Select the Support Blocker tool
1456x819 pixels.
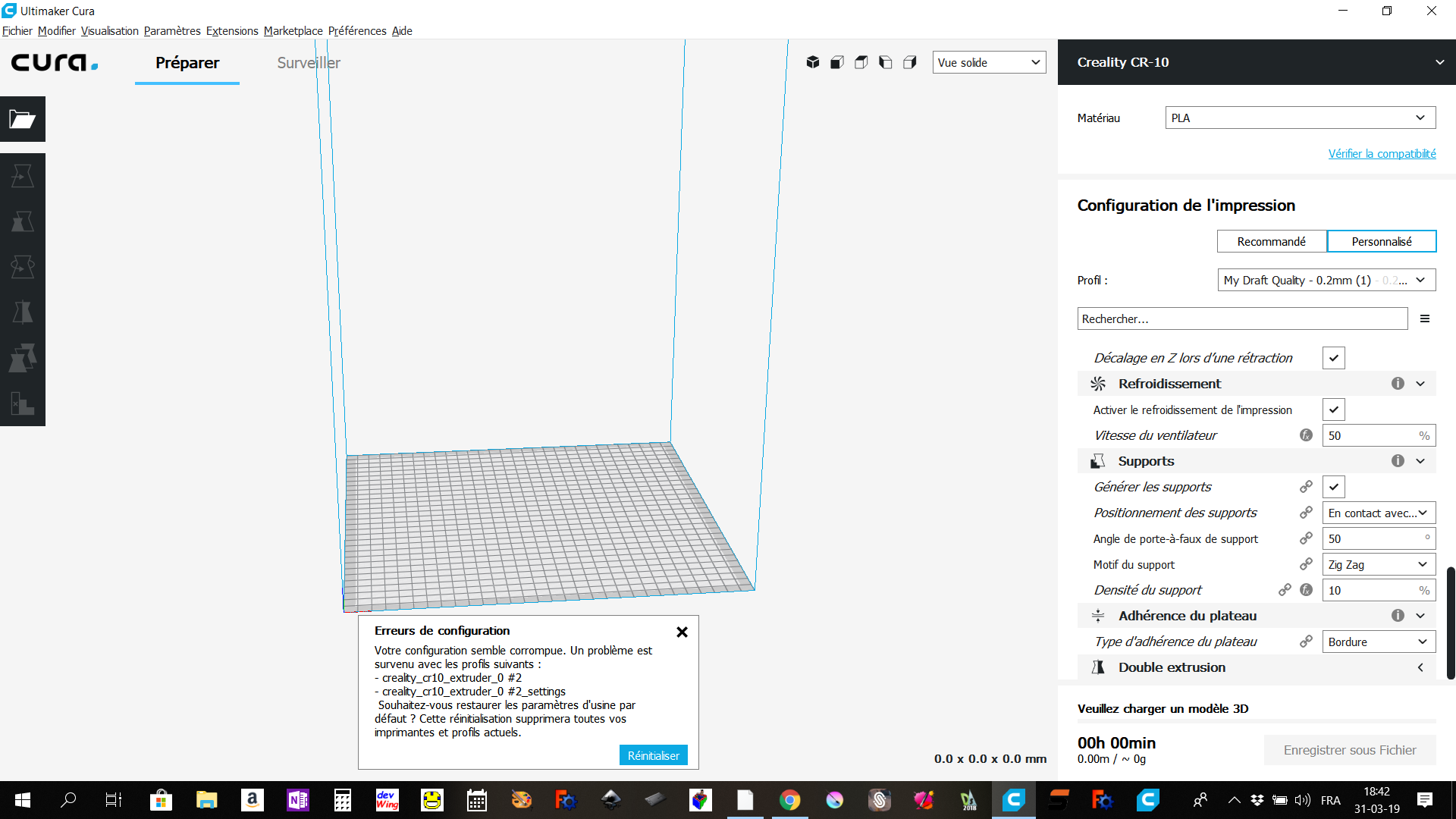(23, 403)
